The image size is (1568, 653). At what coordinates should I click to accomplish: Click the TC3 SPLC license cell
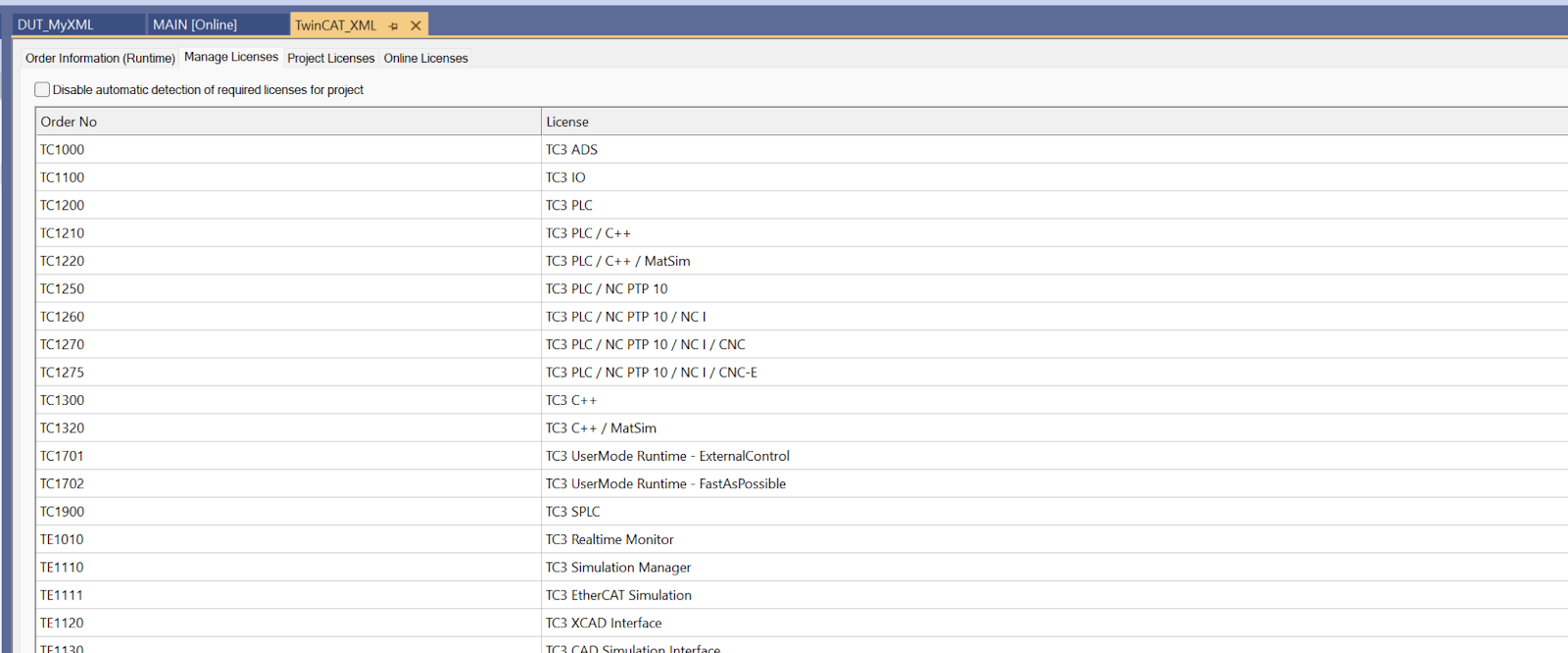[x=1054, y=512]
